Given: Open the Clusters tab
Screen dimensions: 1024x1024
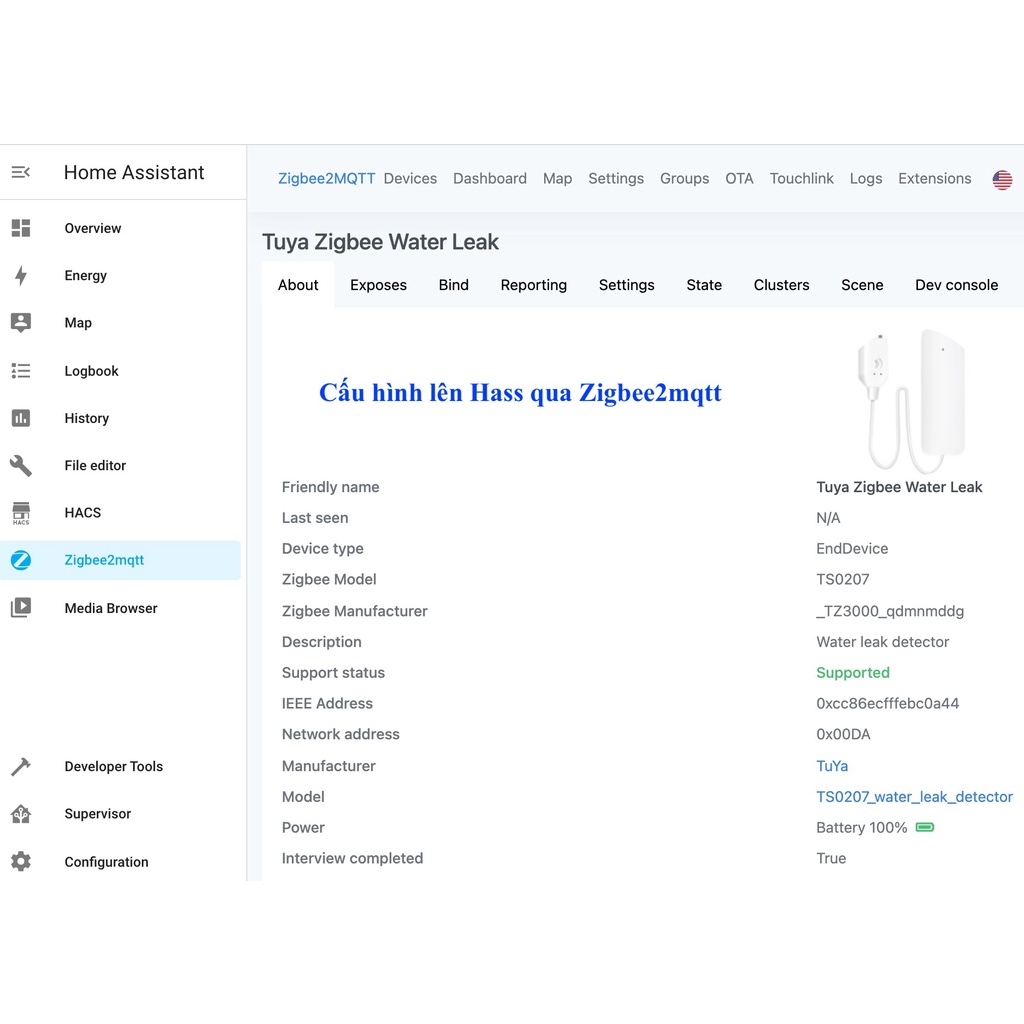Looking at the screenshot, I should (781, 285).
